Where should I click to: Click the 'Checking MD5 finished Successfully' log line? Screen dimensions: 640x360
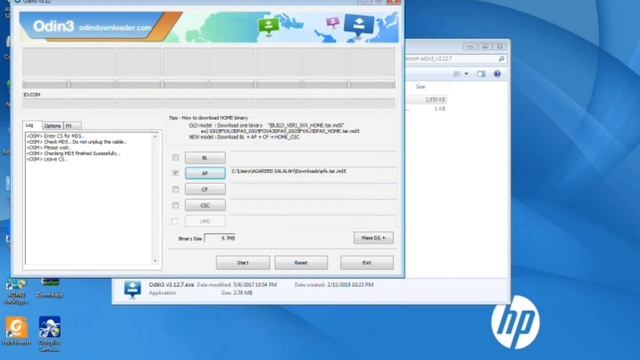[73, 153]
